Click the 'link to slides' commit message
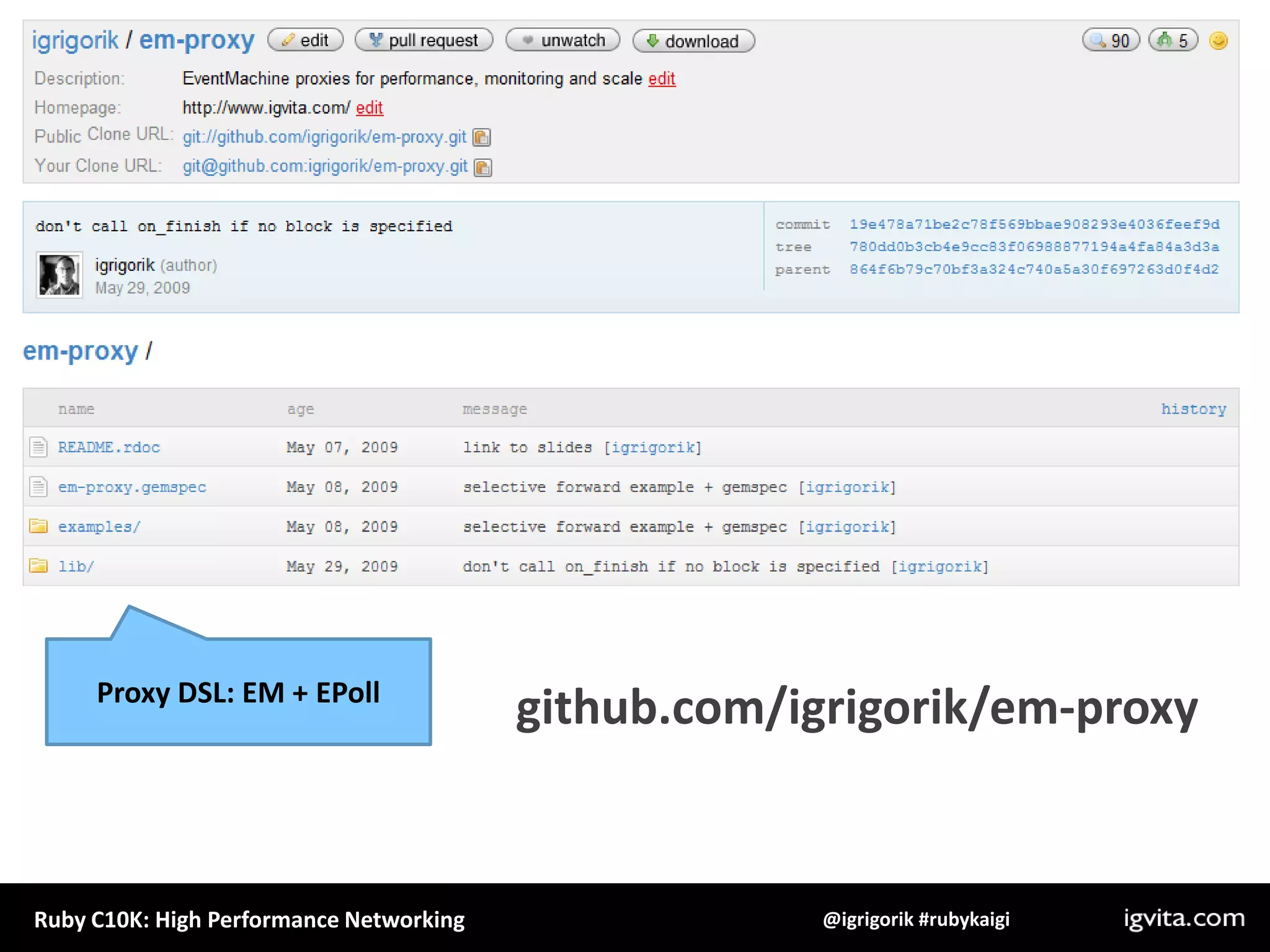 coord(528,447)
